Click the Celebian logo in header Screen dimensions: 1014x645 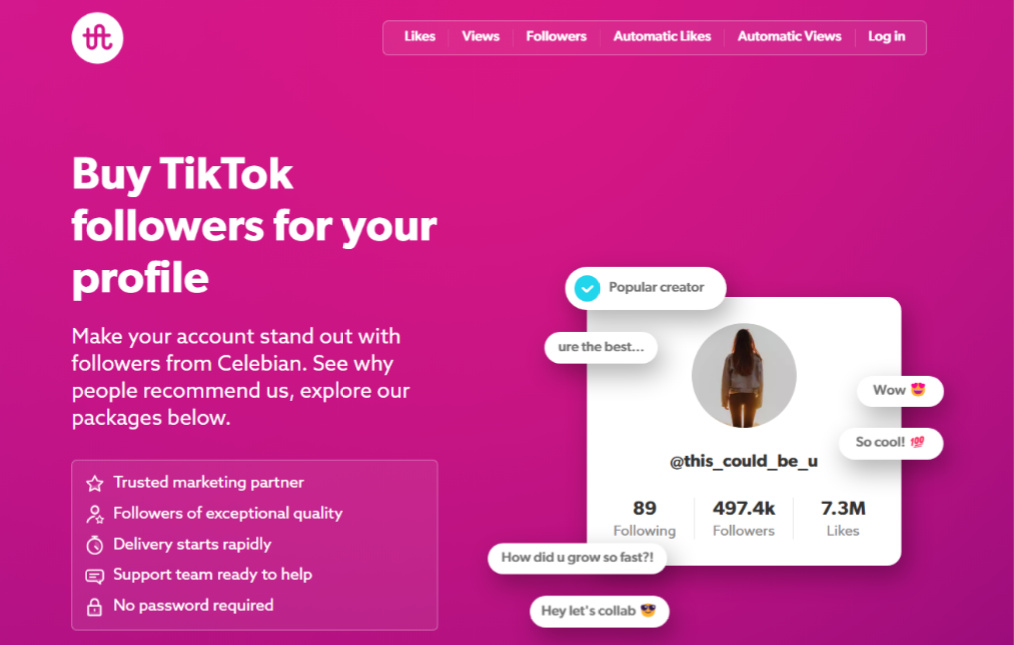click(x=97, y=38)
